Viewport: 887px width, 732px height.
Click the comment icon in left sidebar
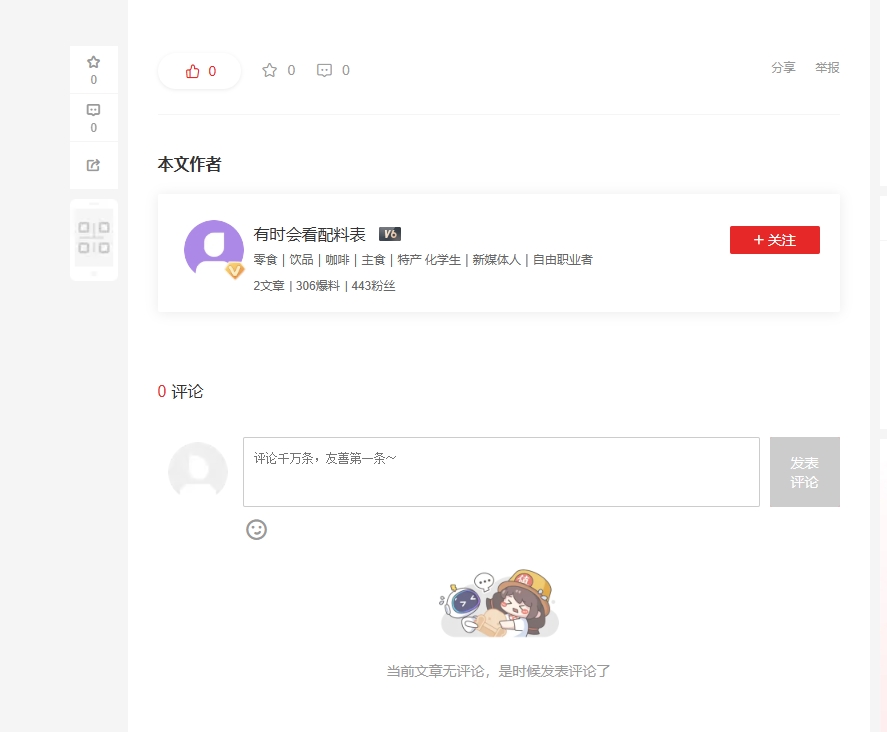tap(93, 110)
